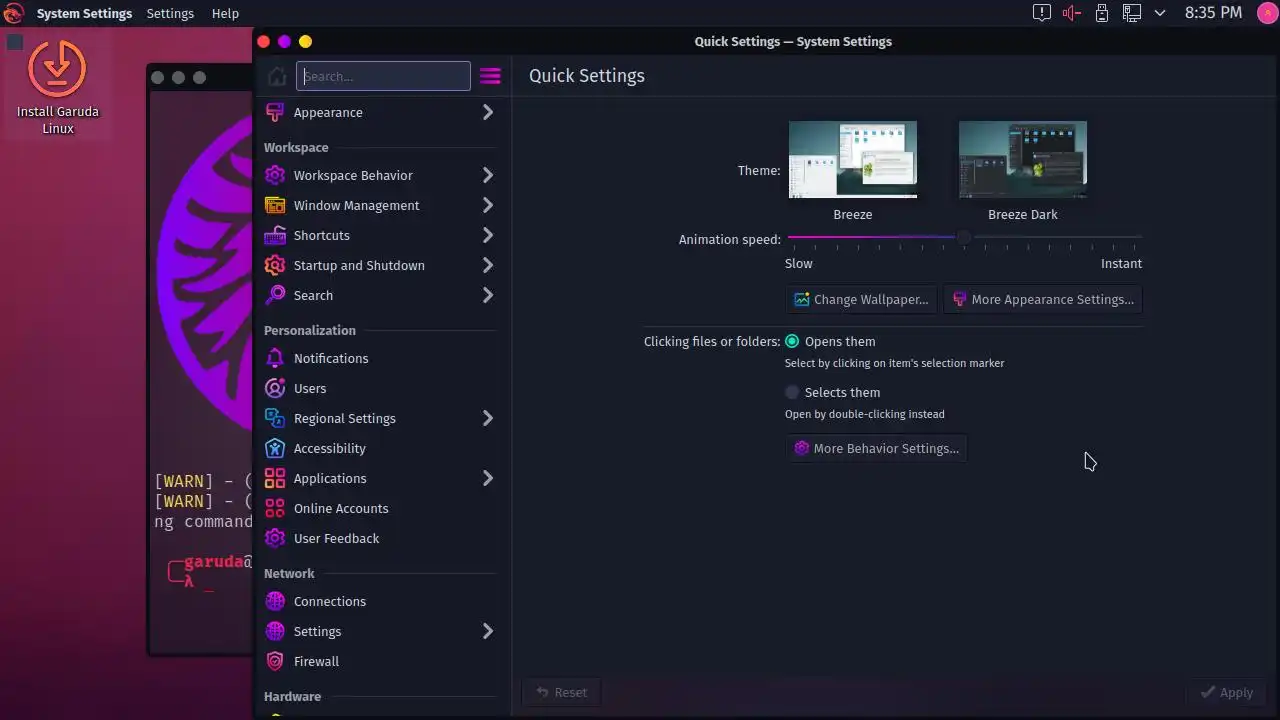Expand Search category chevron
Screen dimensions: 1280x720
click(x=488, y=295)
